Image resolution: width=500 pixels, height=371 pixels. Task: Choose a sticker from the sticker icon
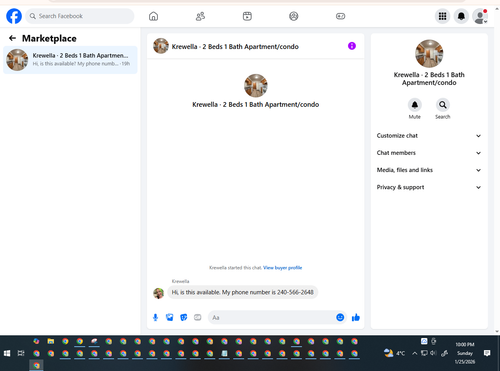click(x=184, y=317)
